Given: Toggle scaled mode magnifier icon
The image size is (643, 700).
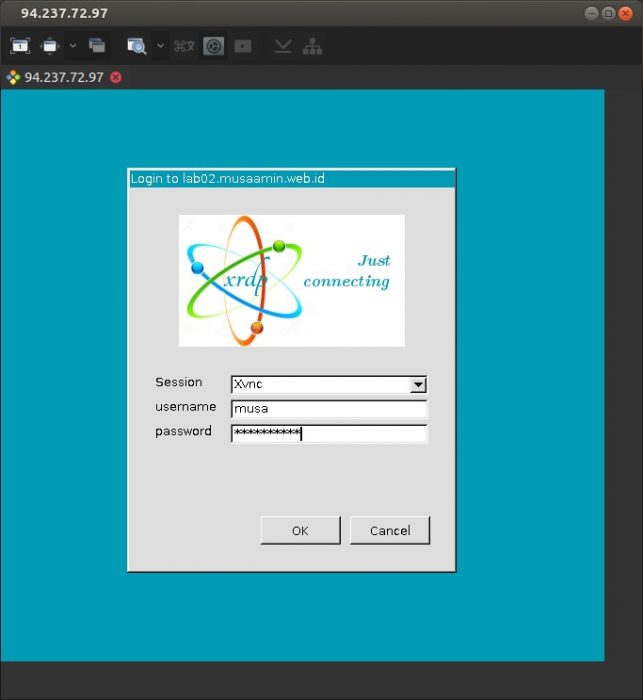Looking at the screenshot, I should [x=137, y=46].
